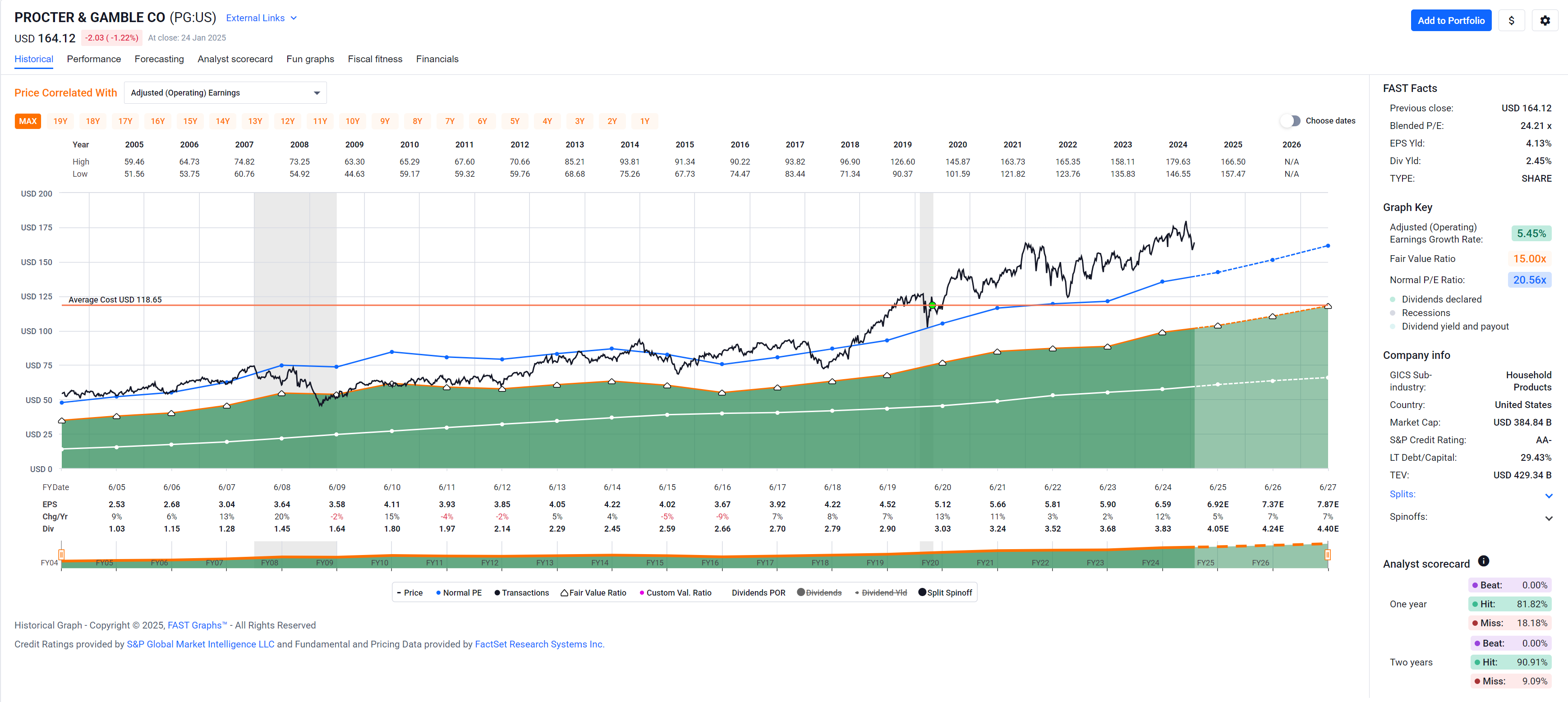Choose the 7Y time range
This screenshot has width=1568, height=702.
pyautogui.click(x=450, y=121)
